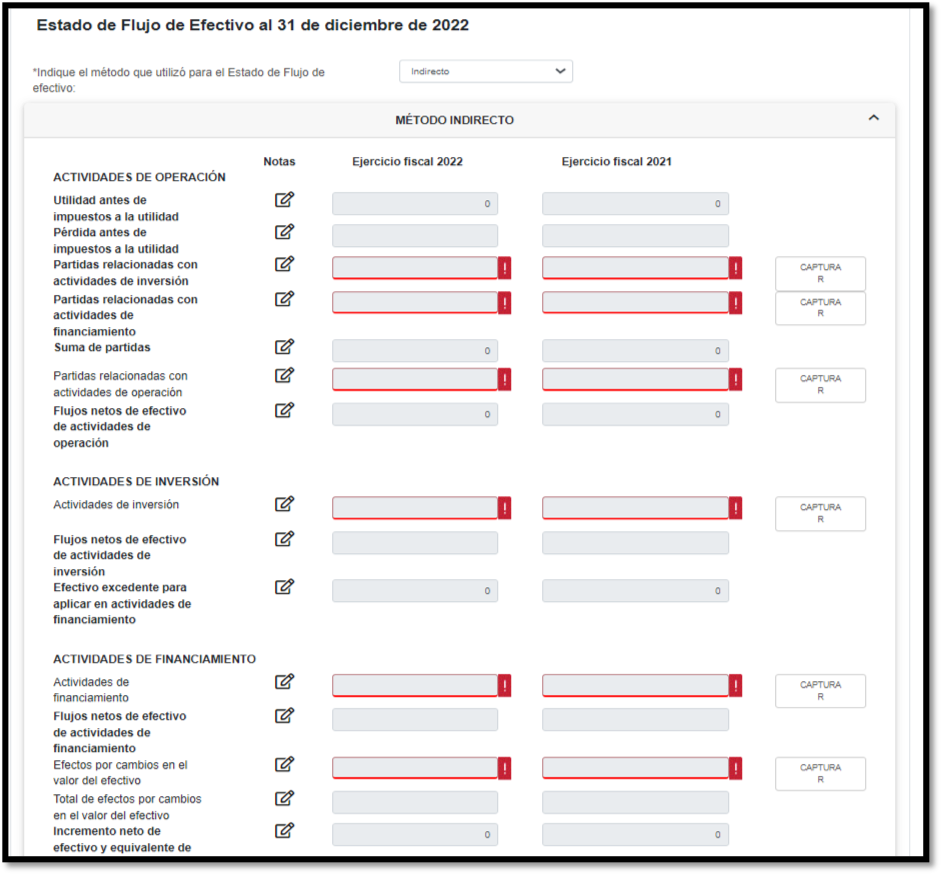
Task: Edit notes for Efectivo excedente para aplicar
Action: [x=285, y=587]
